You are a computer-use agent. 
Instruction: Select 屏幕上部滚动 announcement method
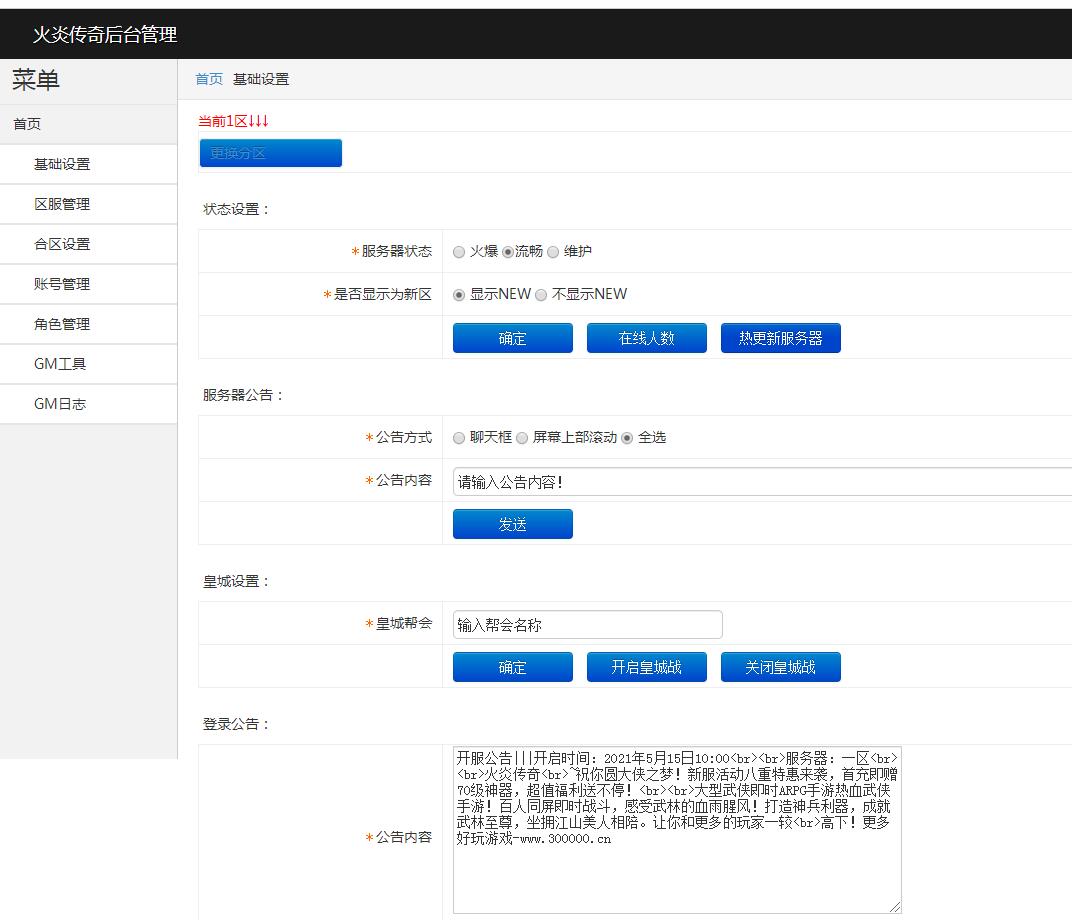(522, 438)
